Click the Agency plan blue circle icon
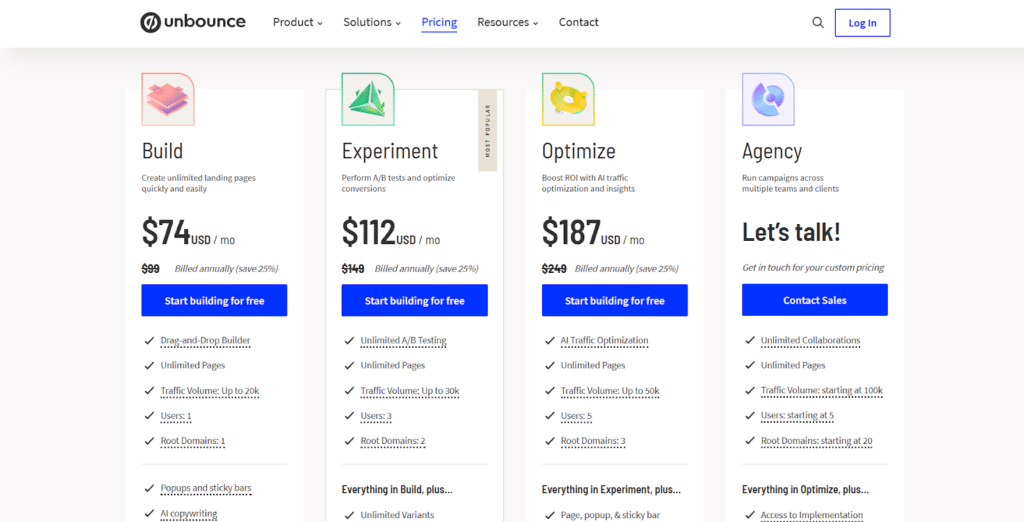This screenshot has width=1024, height=522. click(768, 99)
